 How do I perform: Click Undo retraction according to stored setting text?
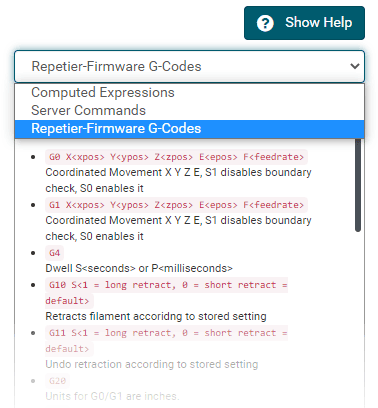point(152,364)
